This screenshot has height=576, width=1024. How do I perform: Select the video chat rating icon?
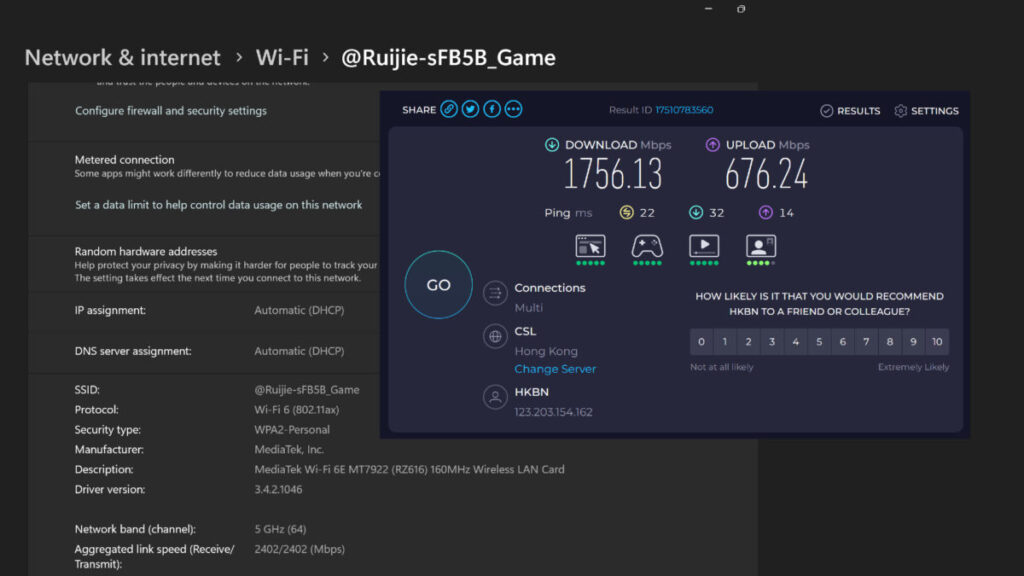761,249
